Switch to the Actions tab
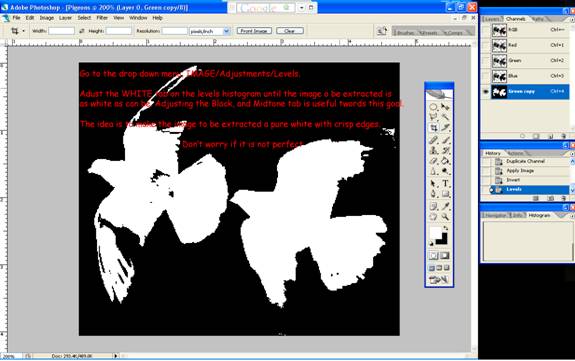Image resolution: width=575 pixels, height=361 pixels. (x=516, y=153)
